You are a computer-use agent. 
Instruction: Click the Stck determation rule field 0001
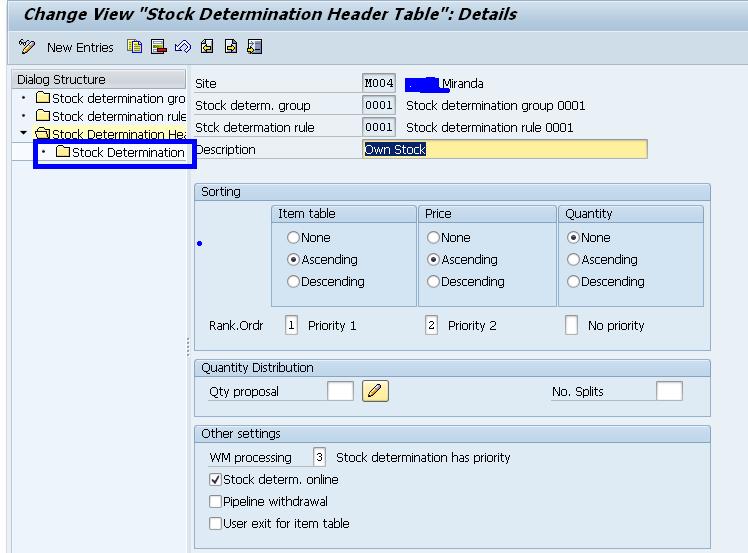[x=379, y=127]
